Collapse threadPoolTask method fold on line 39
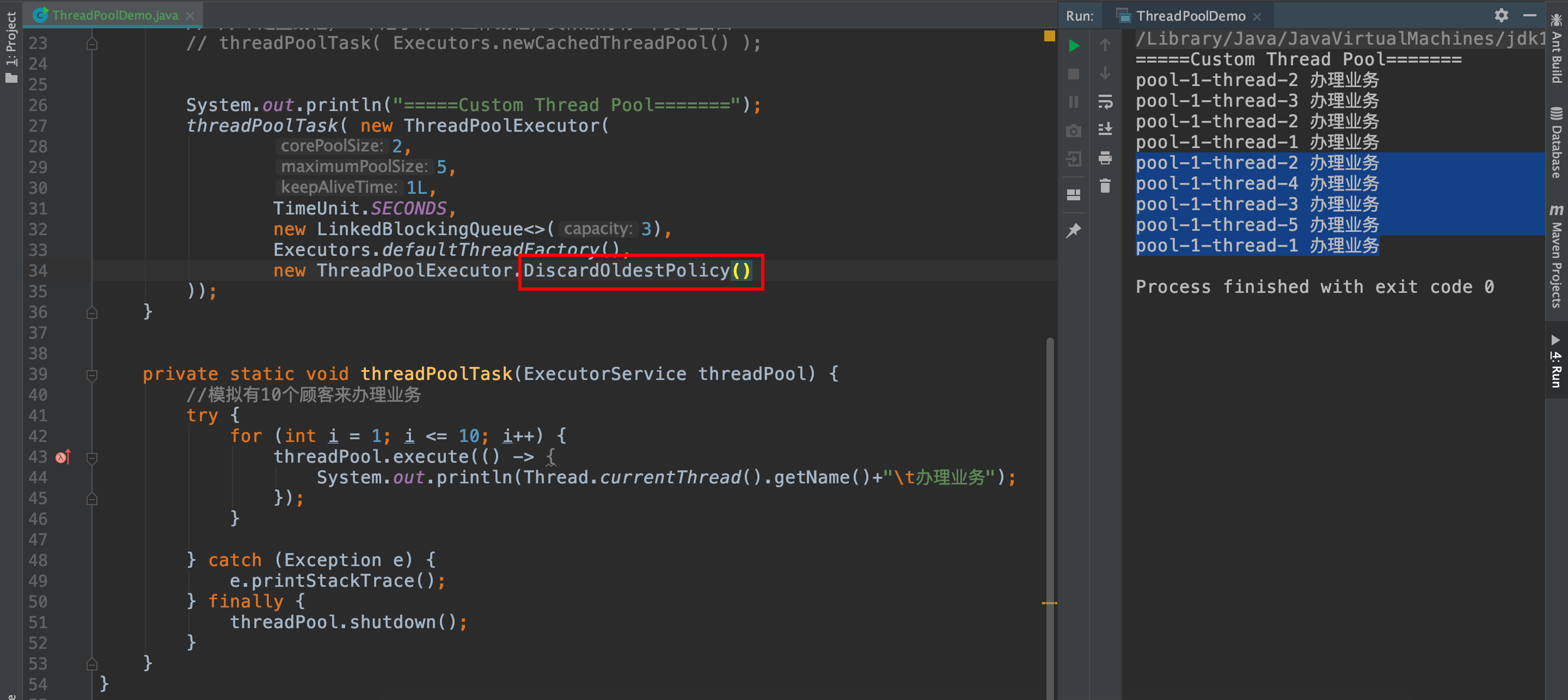 click(92, 375)
